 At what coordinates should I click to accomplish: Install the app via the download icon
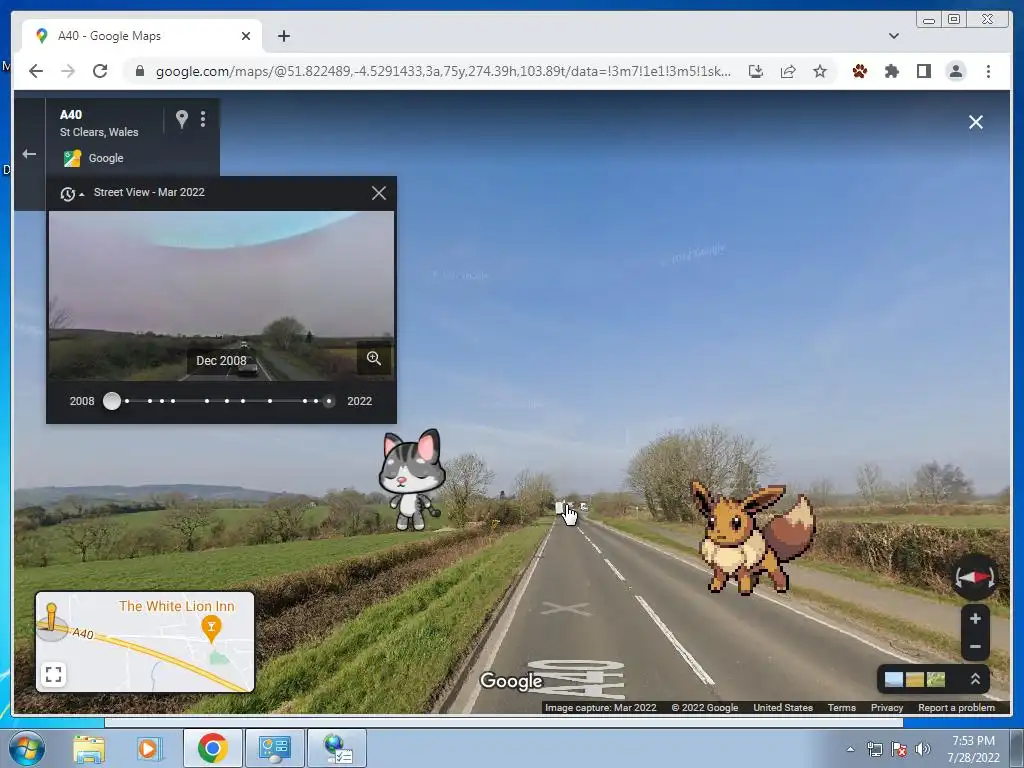coord(756,71)
